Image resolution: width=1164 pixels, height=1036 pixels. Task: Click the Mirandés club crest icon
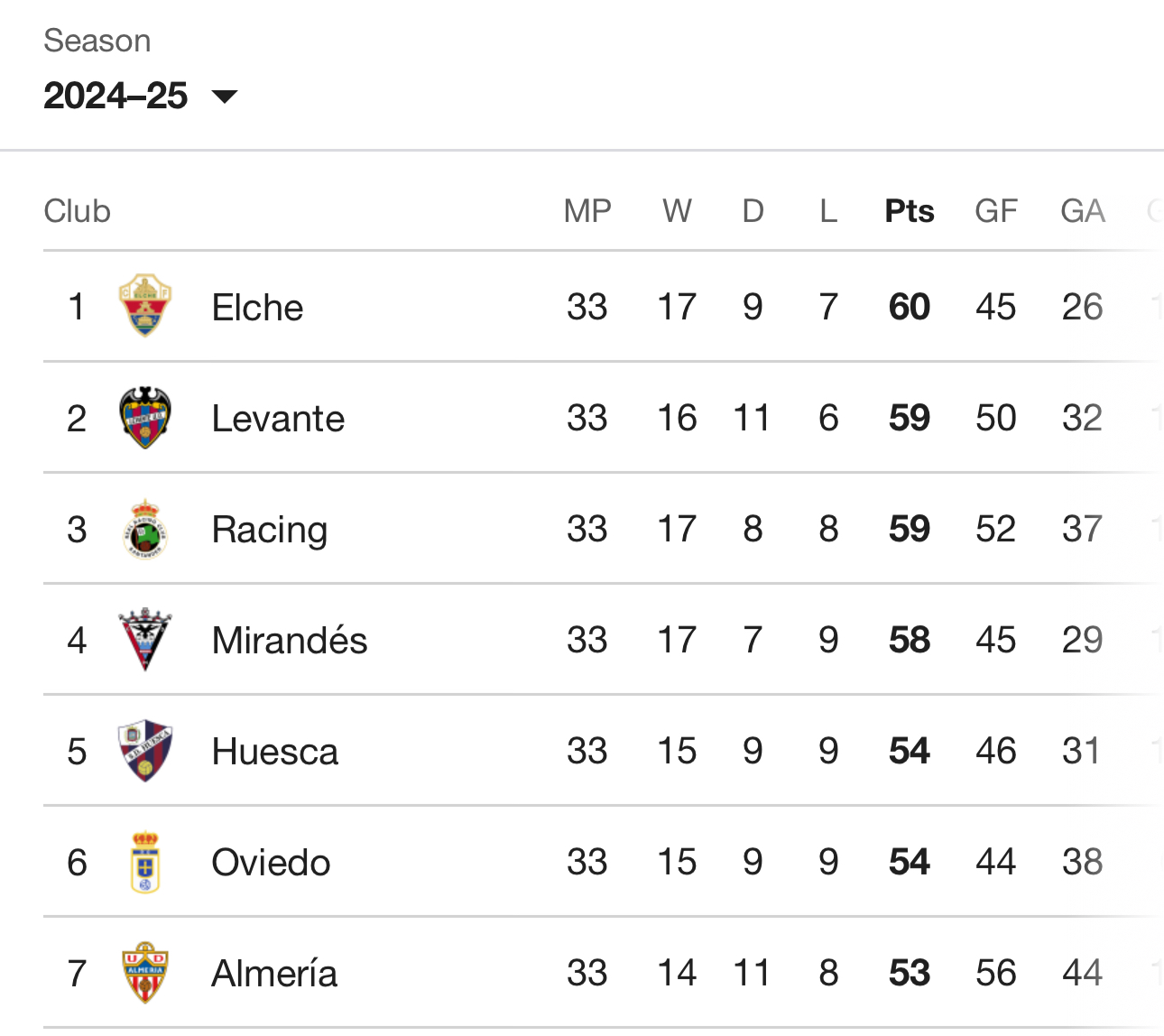tap(144, 640)
